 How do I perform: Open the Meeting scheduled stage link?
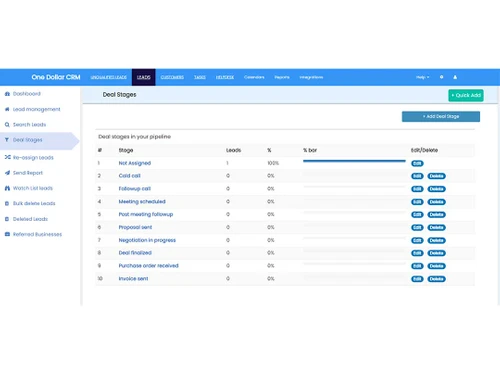click(x=142, y=202)
